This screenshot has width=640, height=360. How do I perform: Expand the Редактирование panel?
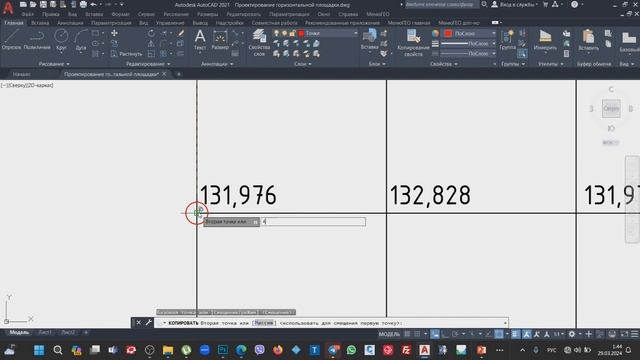pyautogui.click(x=148, y=64)
